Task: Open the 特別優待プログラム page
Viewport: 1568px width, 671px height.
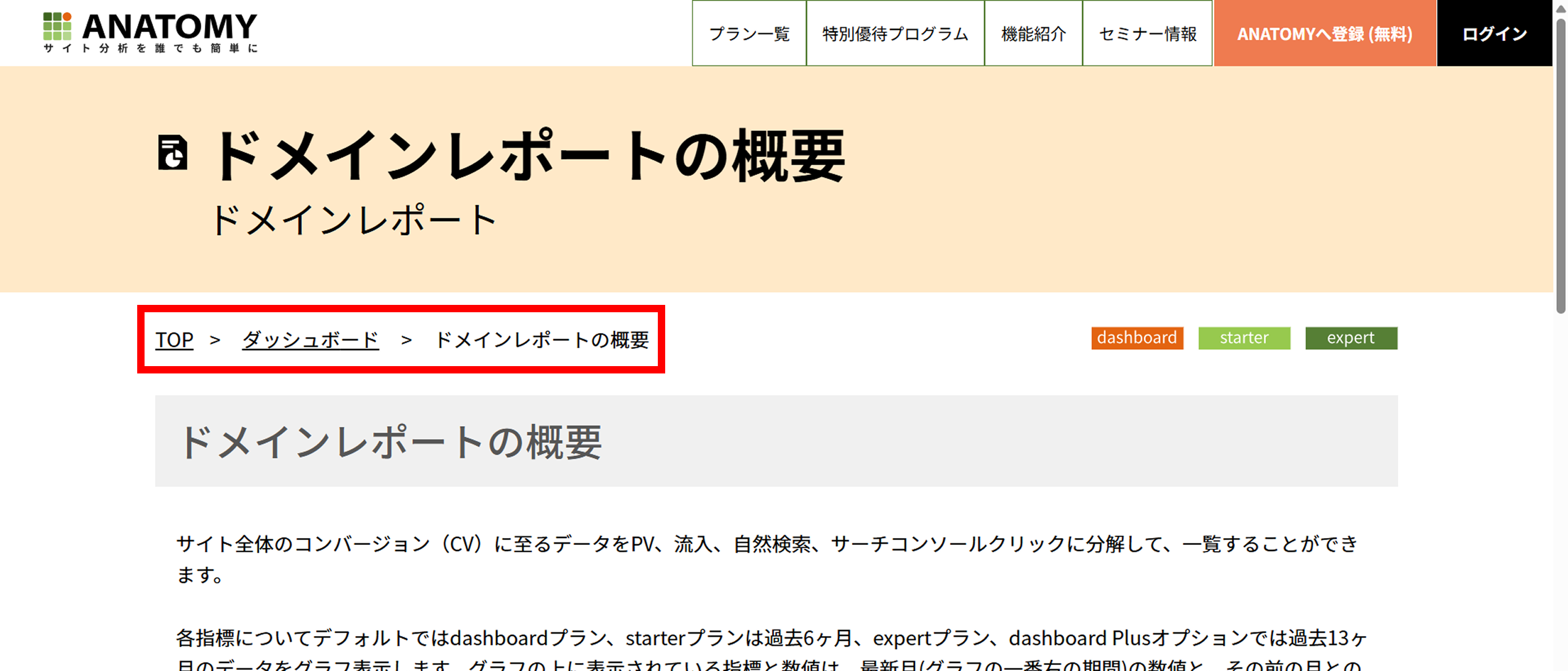Action: click(x=894, y=34)
